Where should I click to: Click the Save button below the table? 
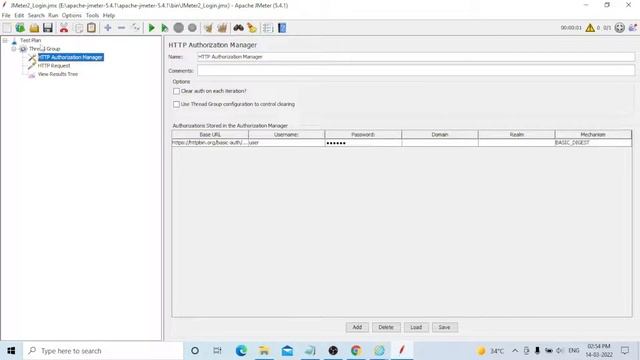click(x=444, y=327)
